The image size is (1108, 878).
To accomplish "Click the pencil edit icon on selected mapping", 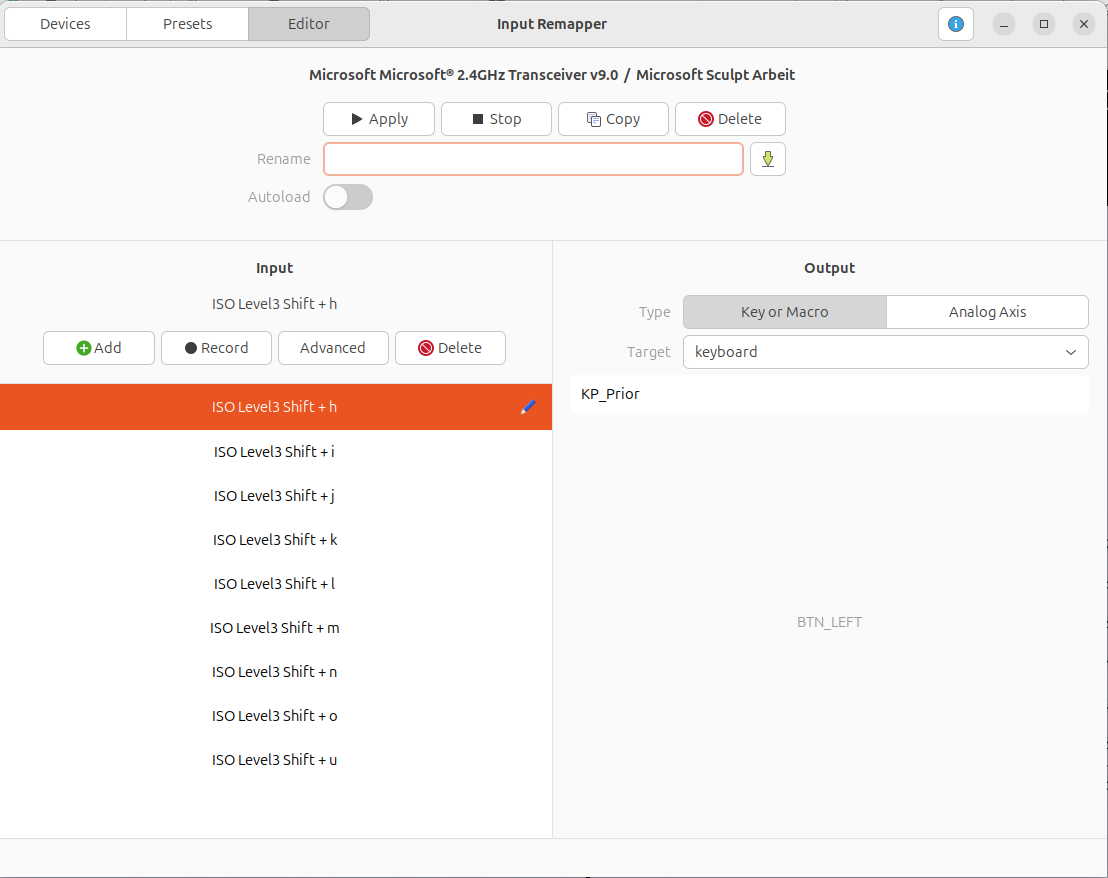I will [528, 407].
